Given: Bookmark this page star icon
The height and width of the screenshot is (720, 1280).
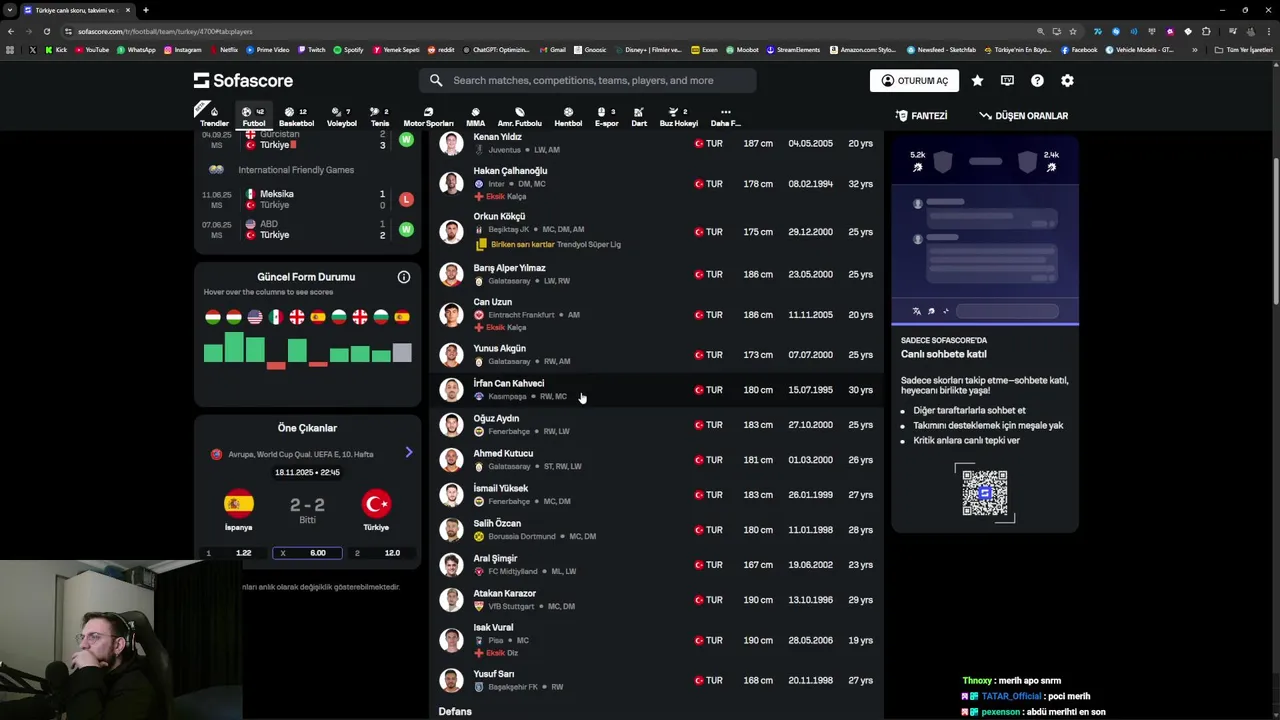Looking at the screenshot, I should point(1073,31).
